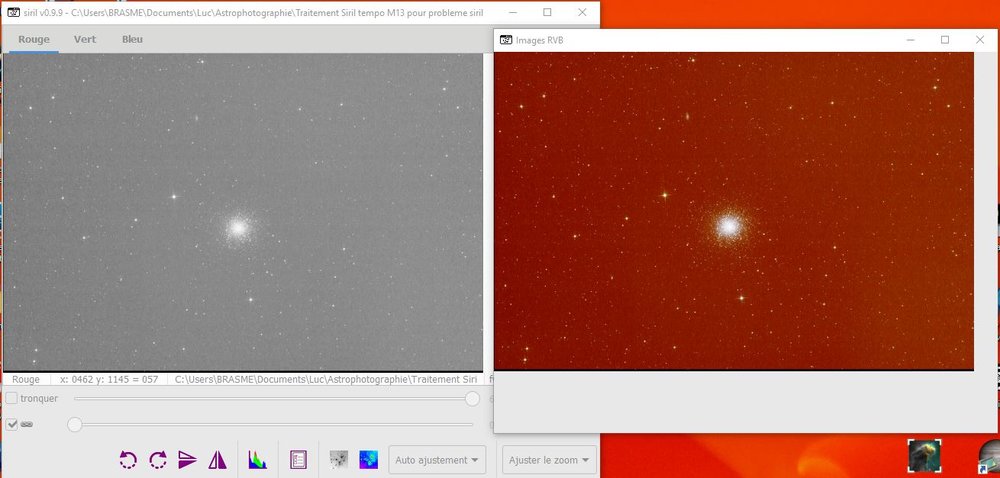Screen dimensions: 1000x478
Task: Click the file path in status bar
Action: 326,379
